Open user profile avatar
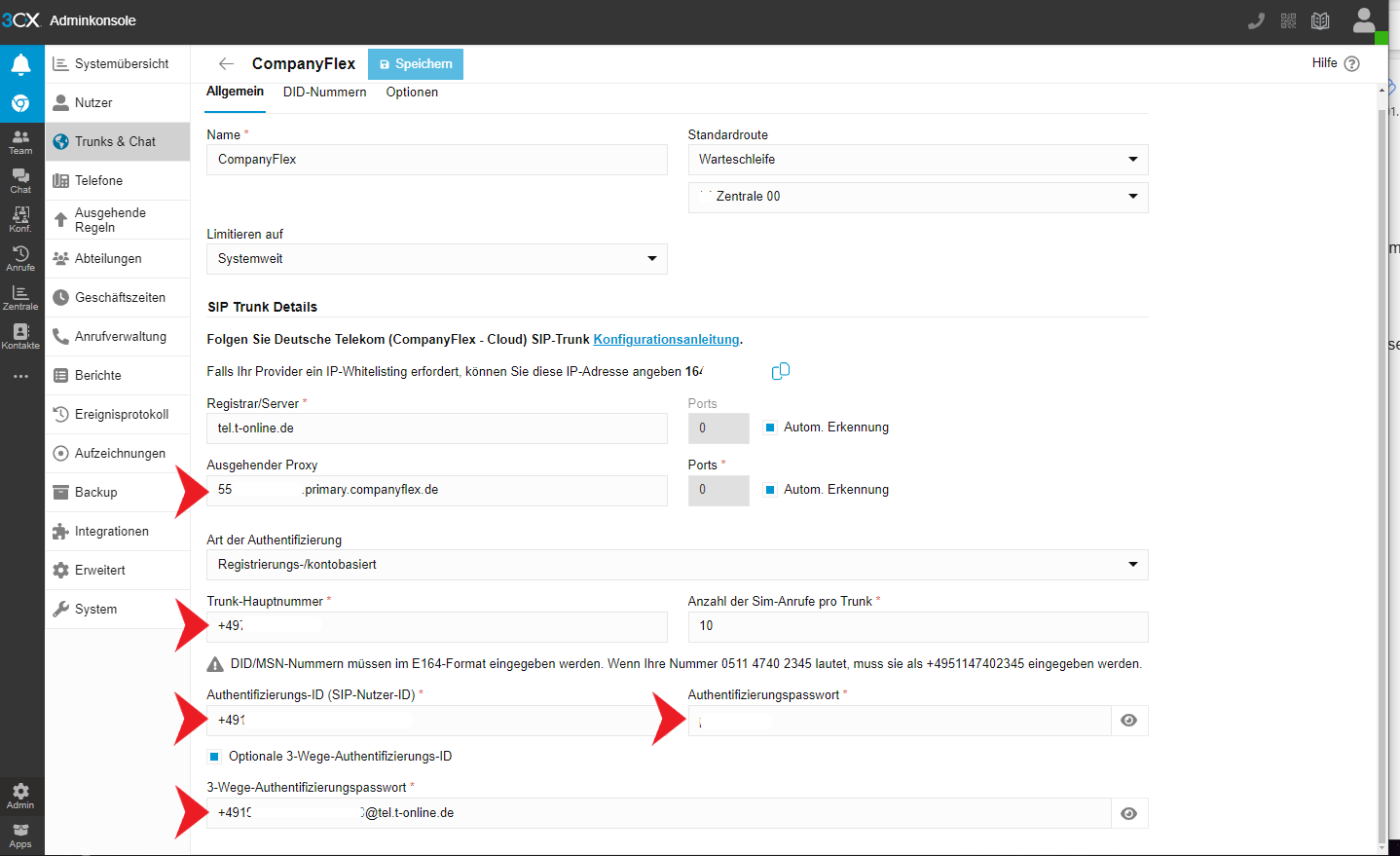This screenshot has width=1400, height=856. click(x=1365, y=20)
